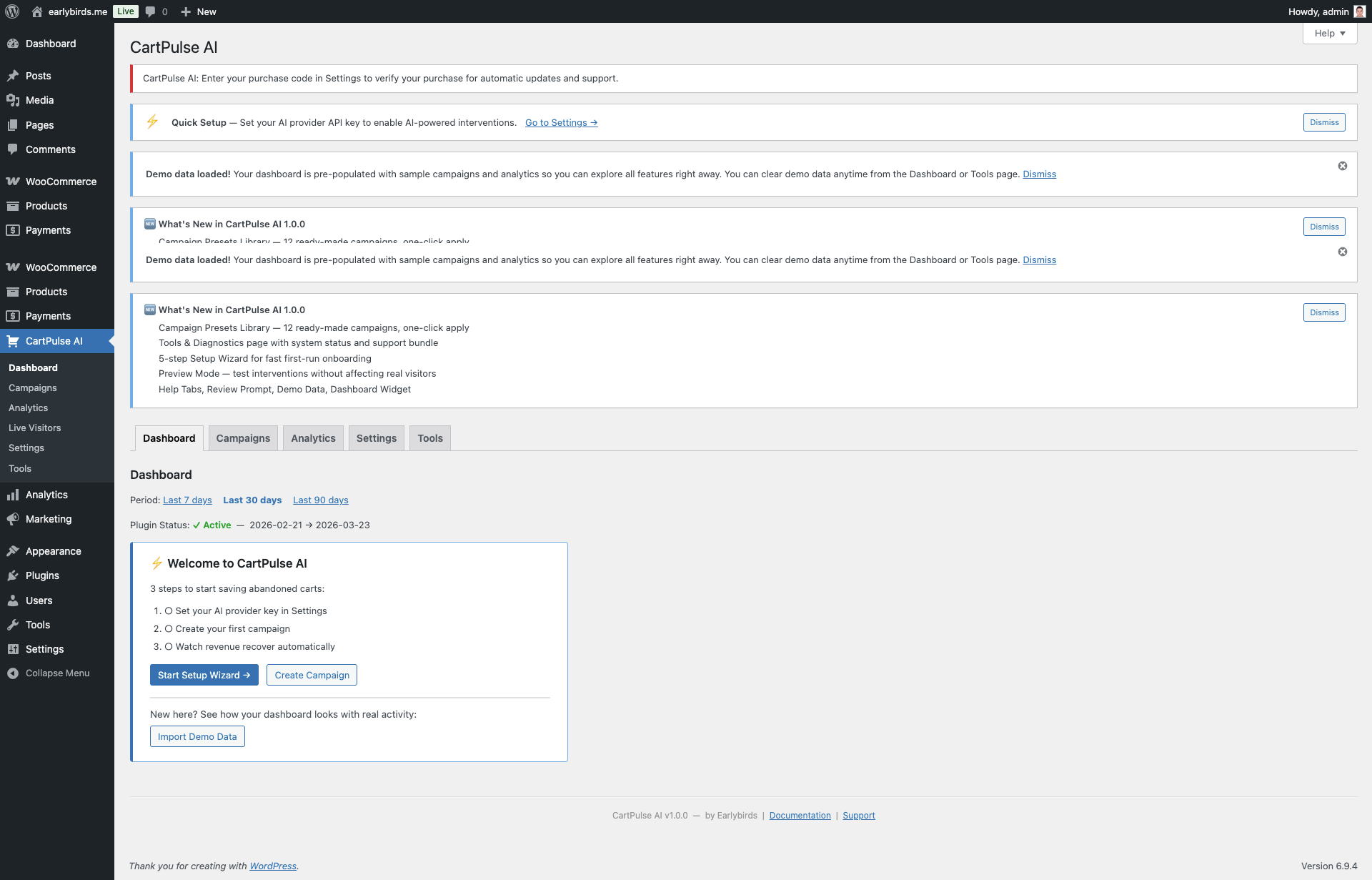Open Plugins via its plug icon

13,575
